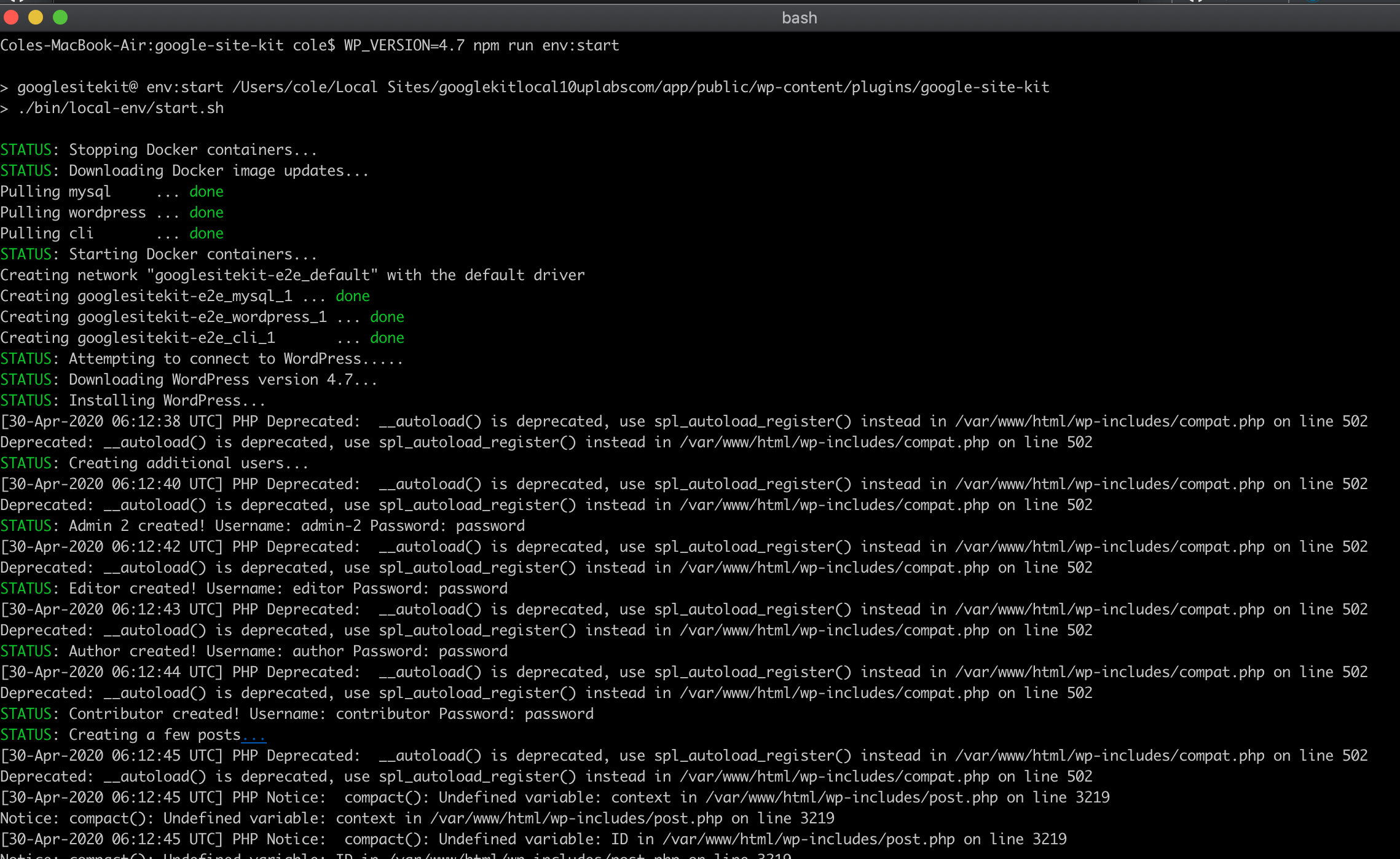Screen dimensions: 1400x859
Task: Click PHP Notice line about undefined variable context
Action: click(555, 798)
